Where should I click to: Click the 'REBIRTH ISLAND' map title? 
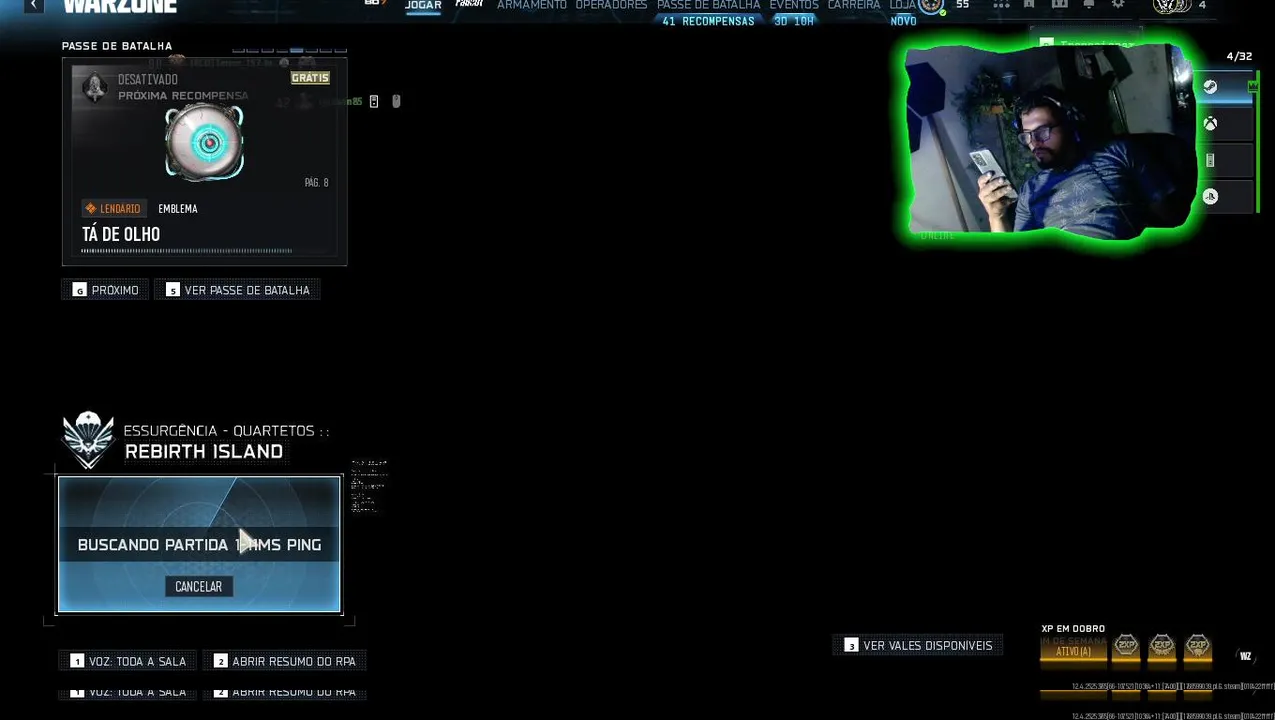(204, 452)
